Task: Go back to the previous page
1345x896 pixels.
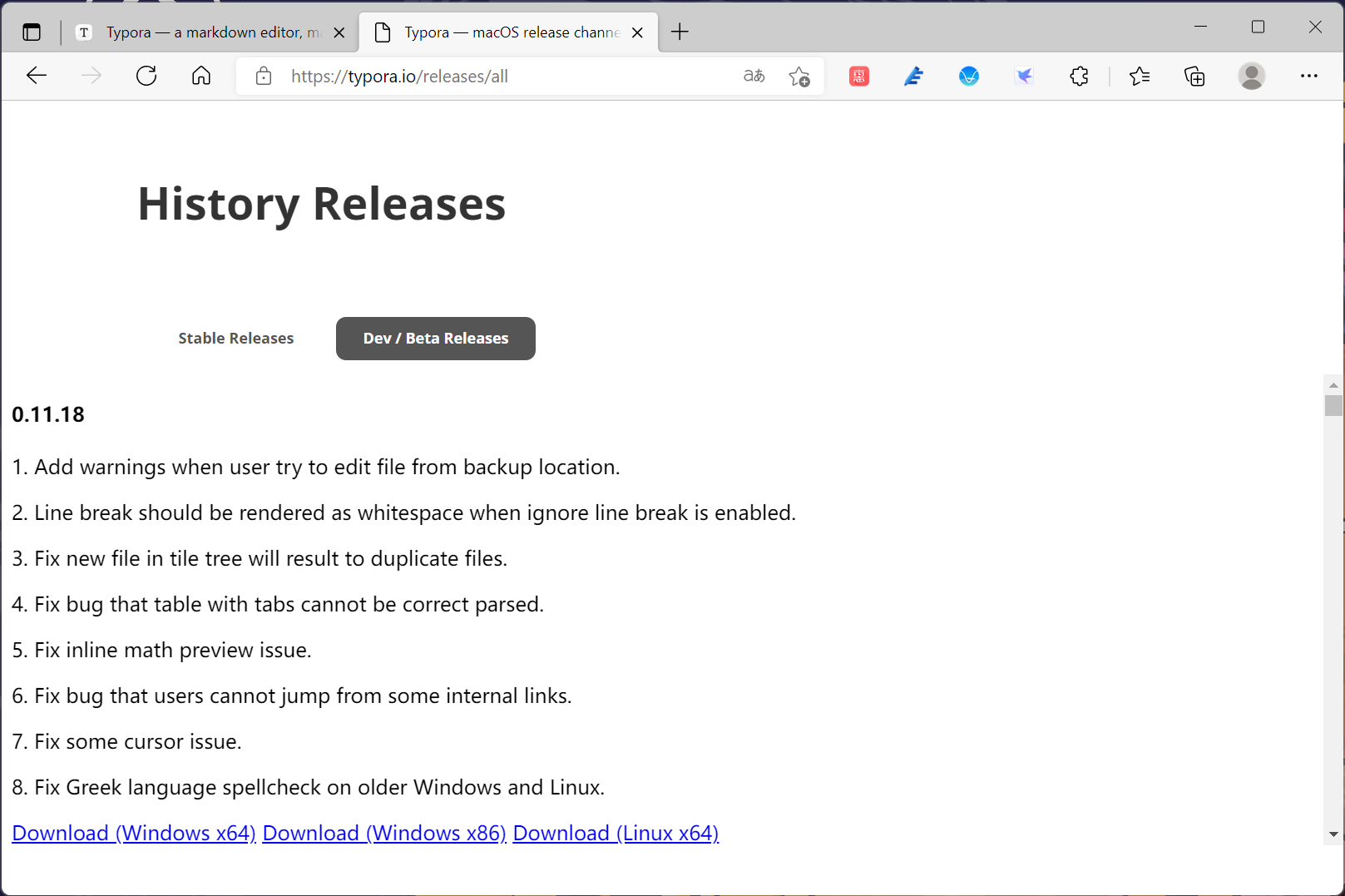Action: click(x=37, y=76)
